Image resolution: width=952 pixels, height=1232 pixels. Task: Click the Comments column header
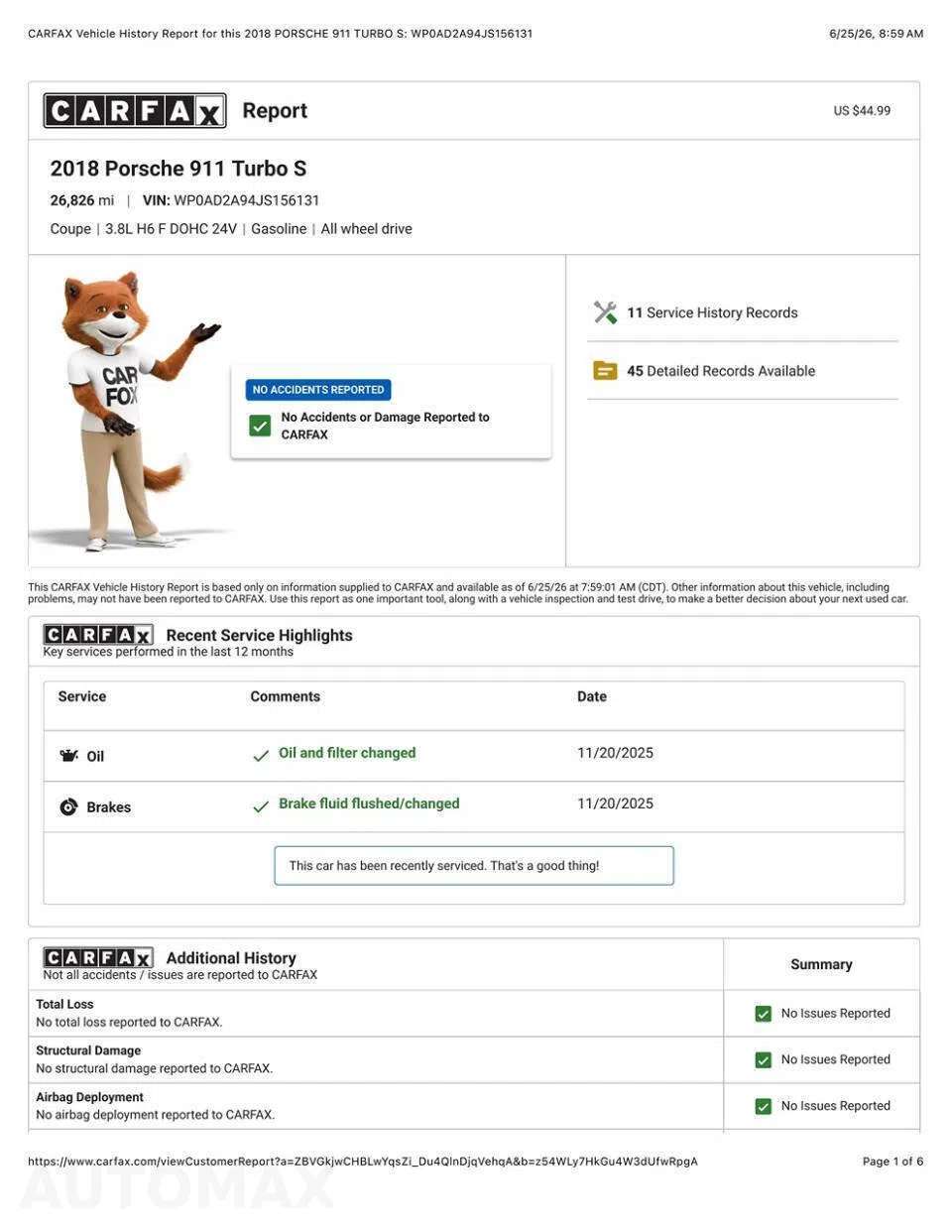286,696
